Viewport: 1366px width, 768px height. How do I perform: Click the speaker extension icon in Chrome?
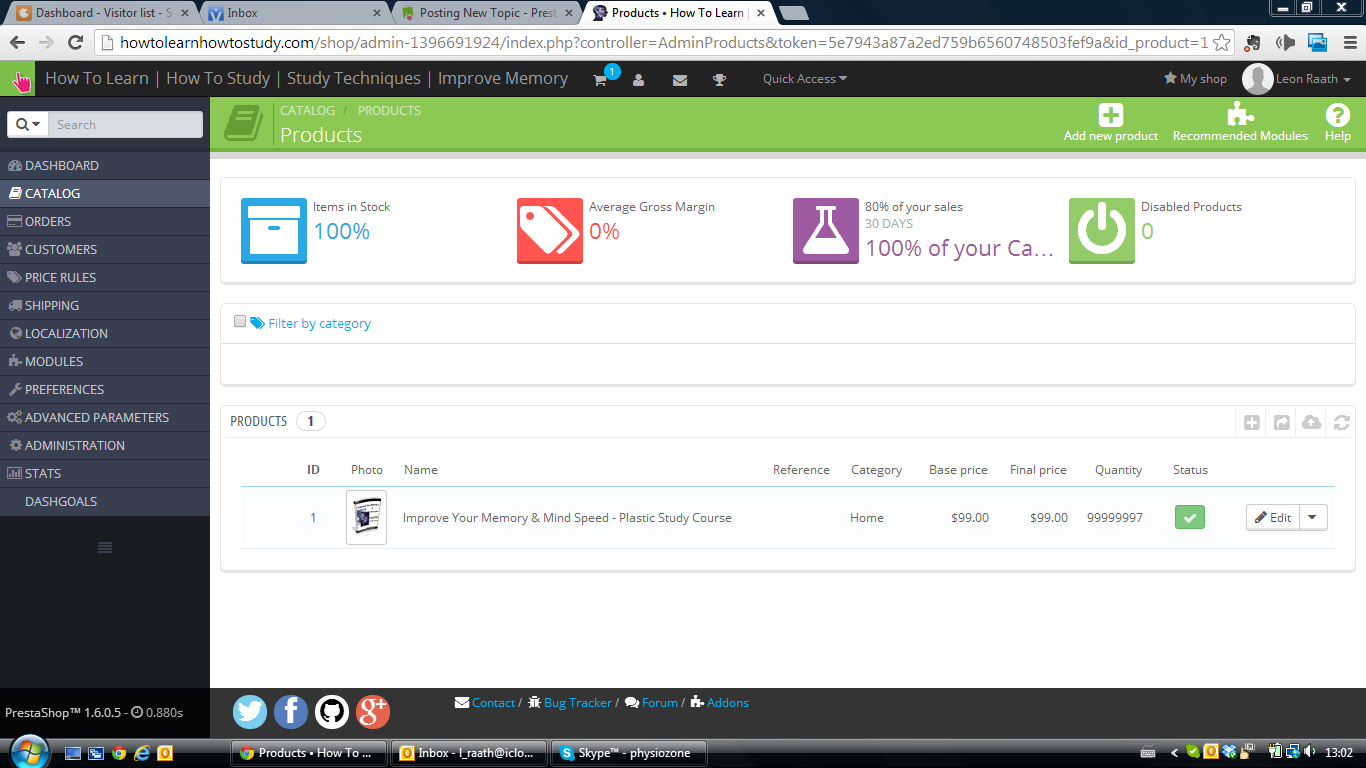pyautogui.click(x=1285, y=43)
